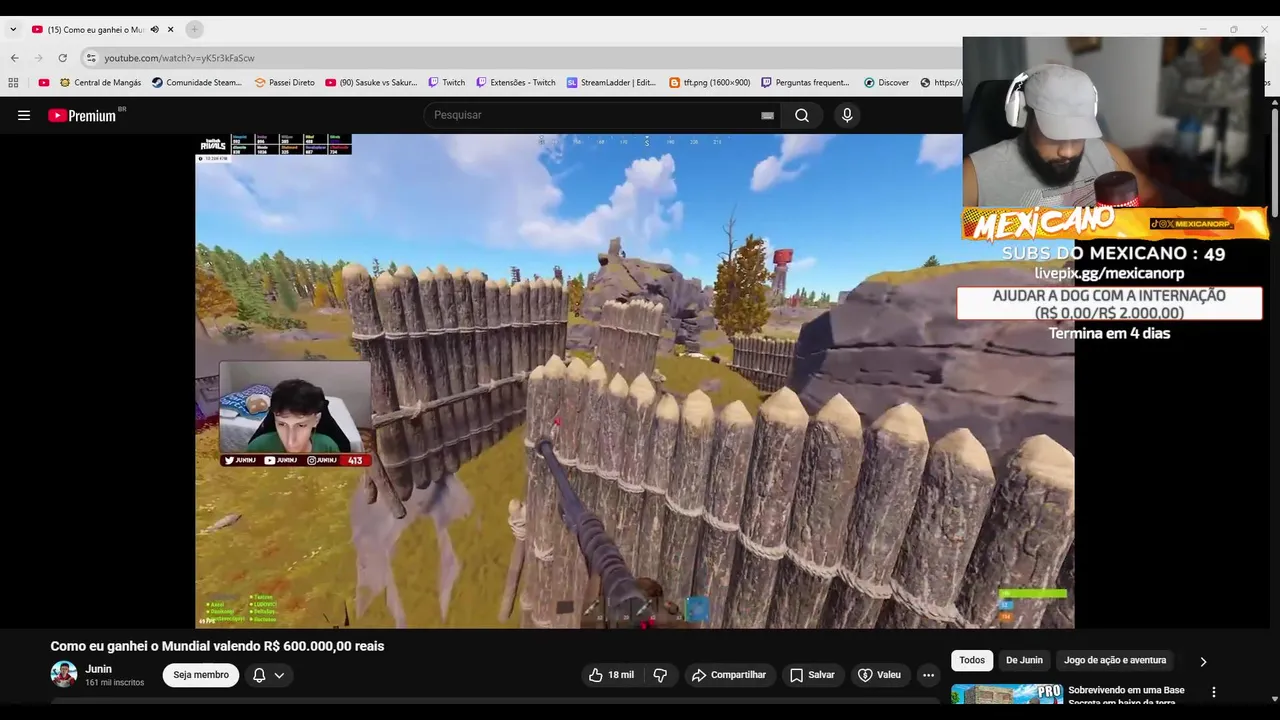Screen dimensions: 1280x720
Task: Send a Valeu super thanks
Action: tap(880, 675)
